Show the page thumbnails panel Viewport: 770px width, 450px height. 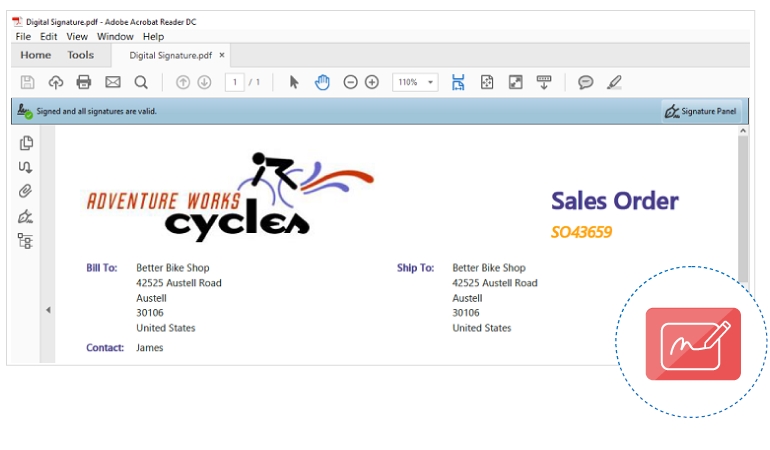26,143
